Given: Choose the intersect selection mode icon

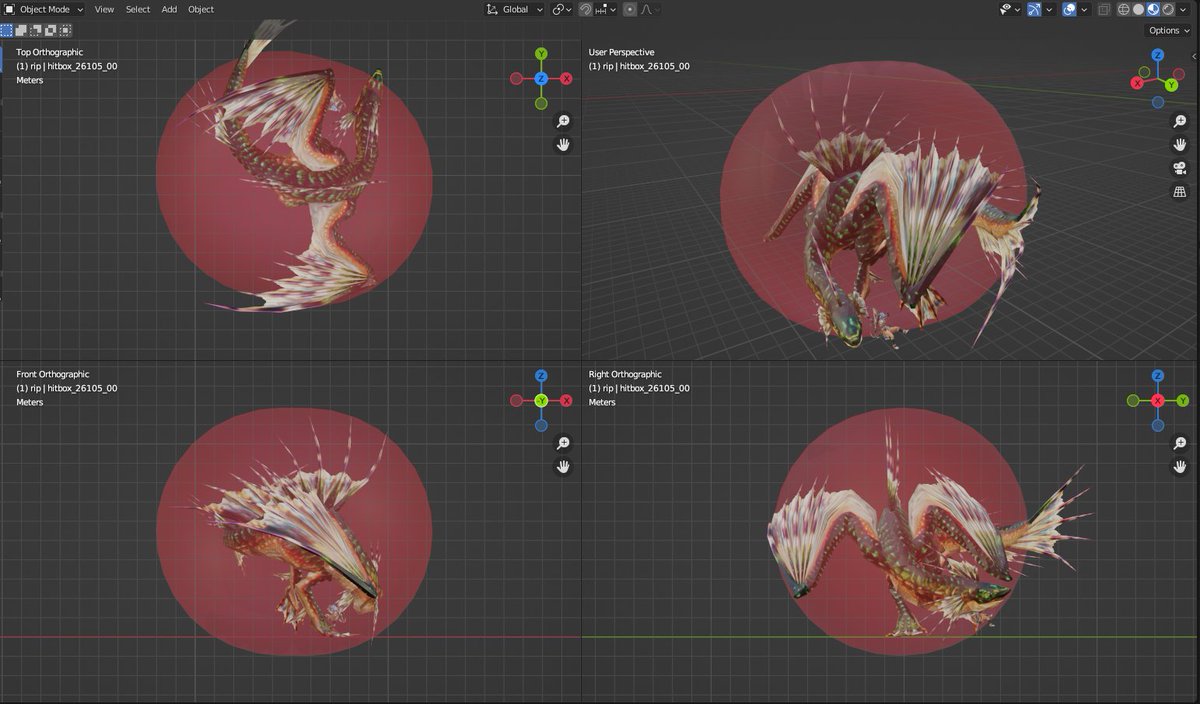Looking at the screenshot, I should click(64, 30).
